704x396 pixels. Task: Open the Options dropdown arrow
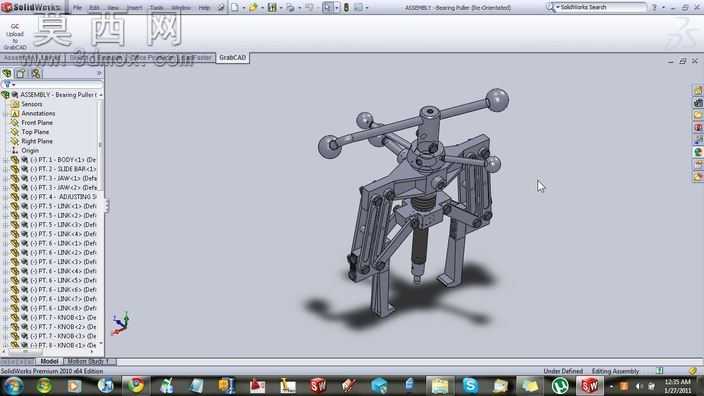(x=367, y=8)
